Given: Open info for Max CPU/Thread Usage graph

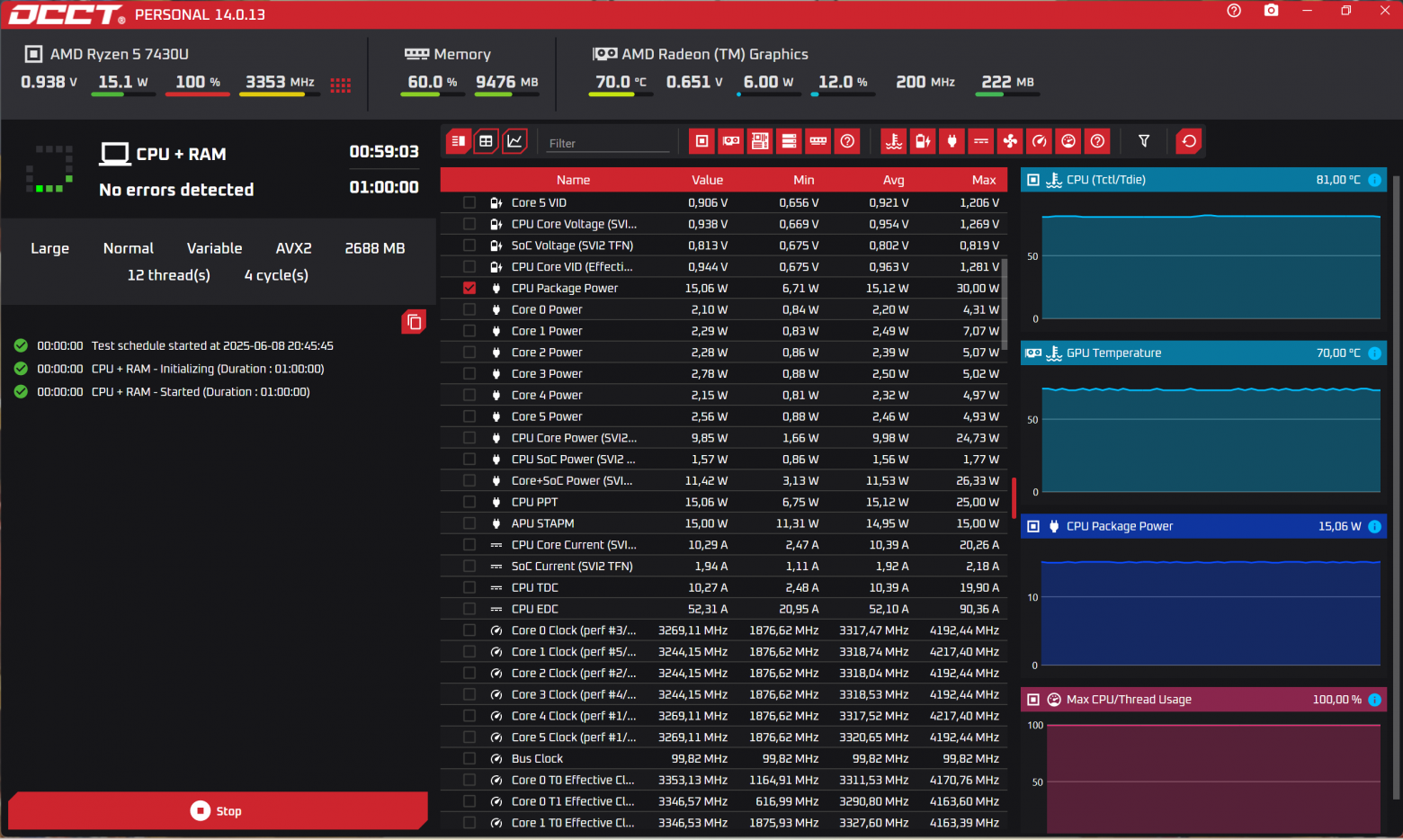Looking at the screenshot, I should [x=1374, y=700].
